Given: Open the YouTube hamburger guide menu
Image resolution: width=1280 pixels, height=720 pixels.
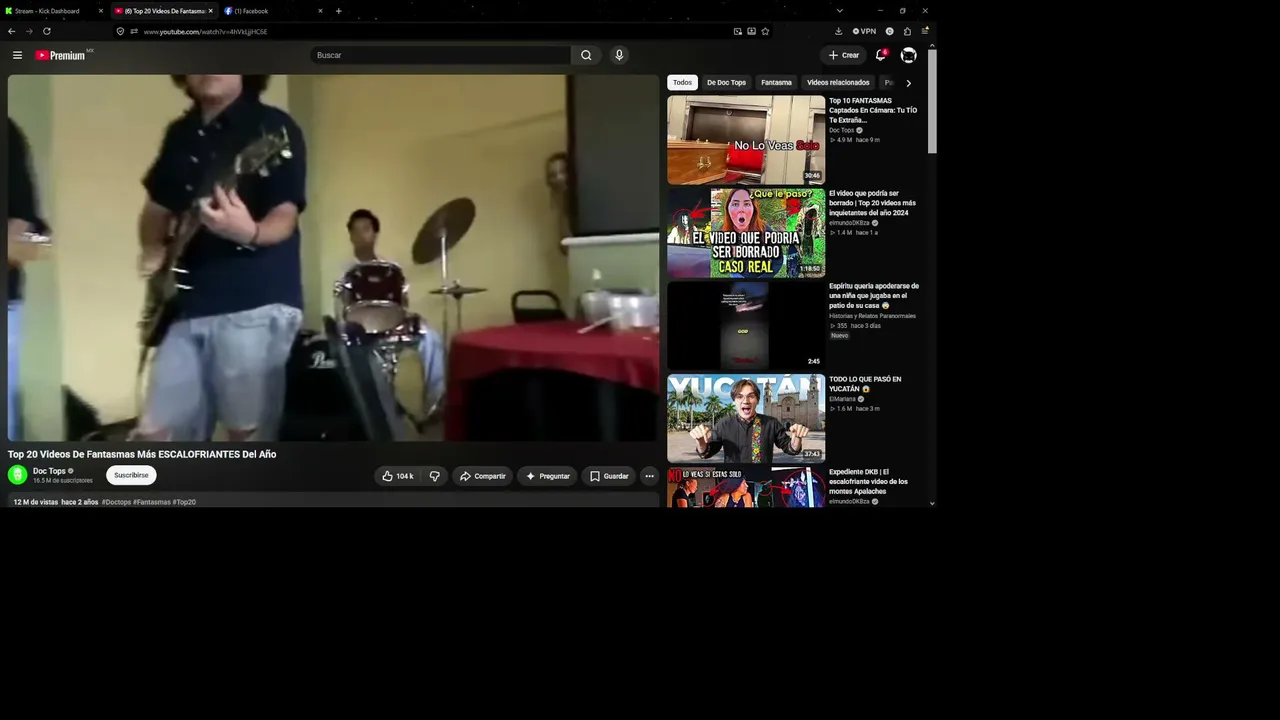Looking at the screenshot, I should (x=17, y=55).
